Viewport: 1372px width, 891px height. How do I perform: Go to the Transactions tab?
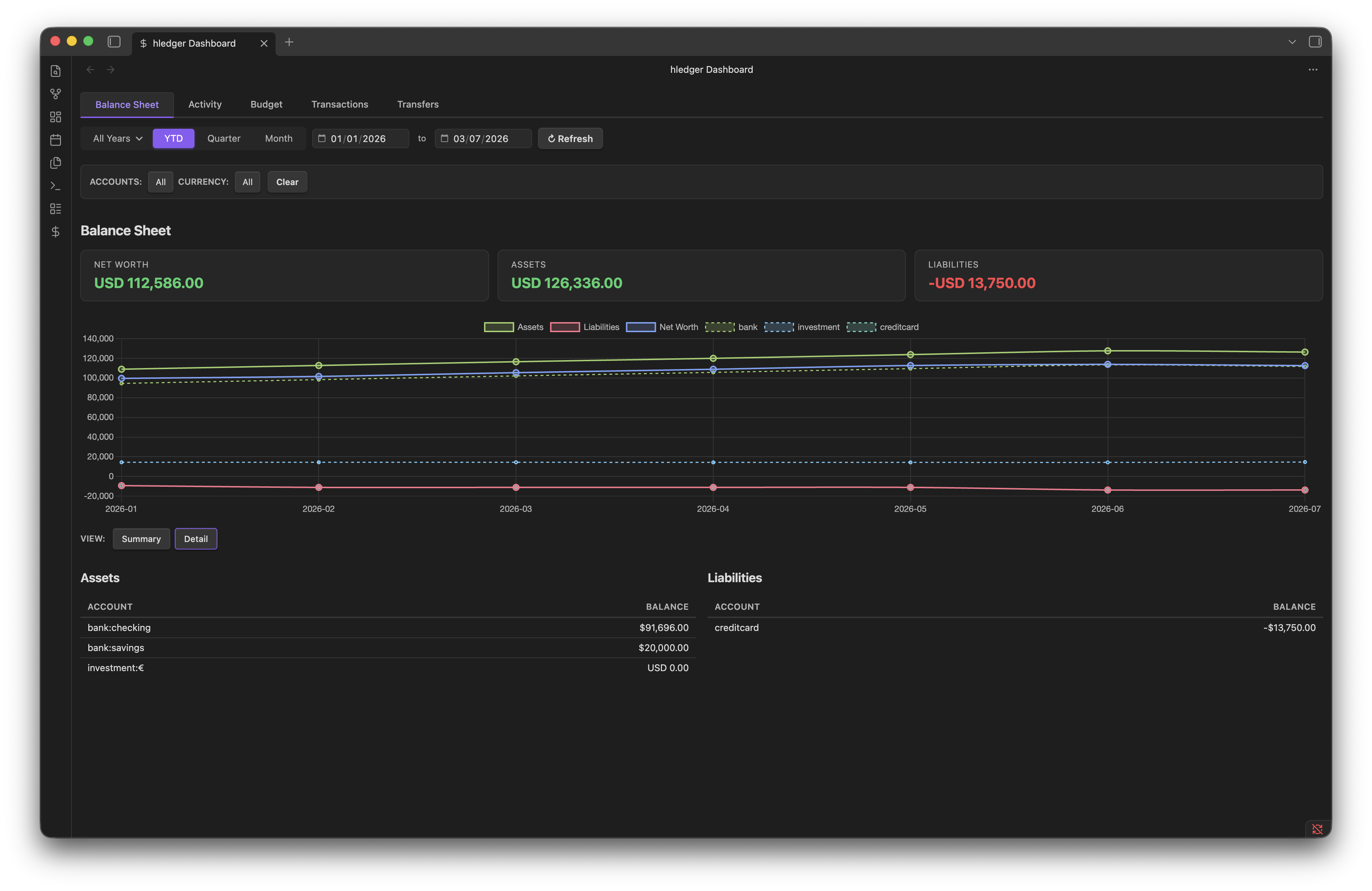pos(339,104)
